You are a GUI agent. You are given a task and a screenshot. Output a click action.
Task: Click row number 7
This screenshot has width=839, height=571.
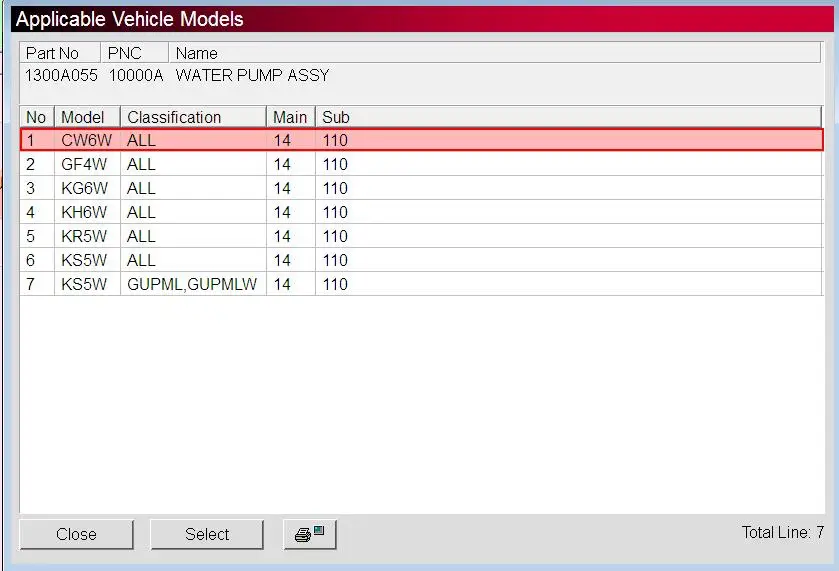click(30, 284)
